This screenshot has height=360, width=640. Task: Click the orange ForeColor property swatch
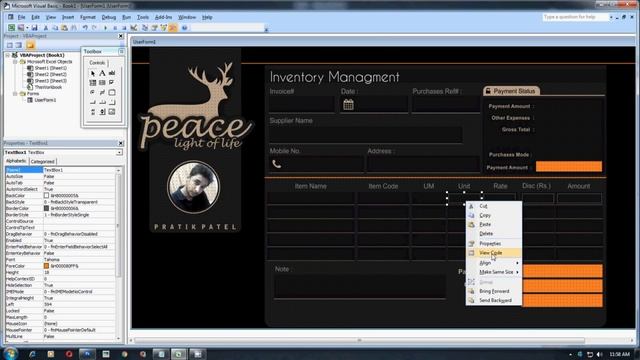pos(47,266)
